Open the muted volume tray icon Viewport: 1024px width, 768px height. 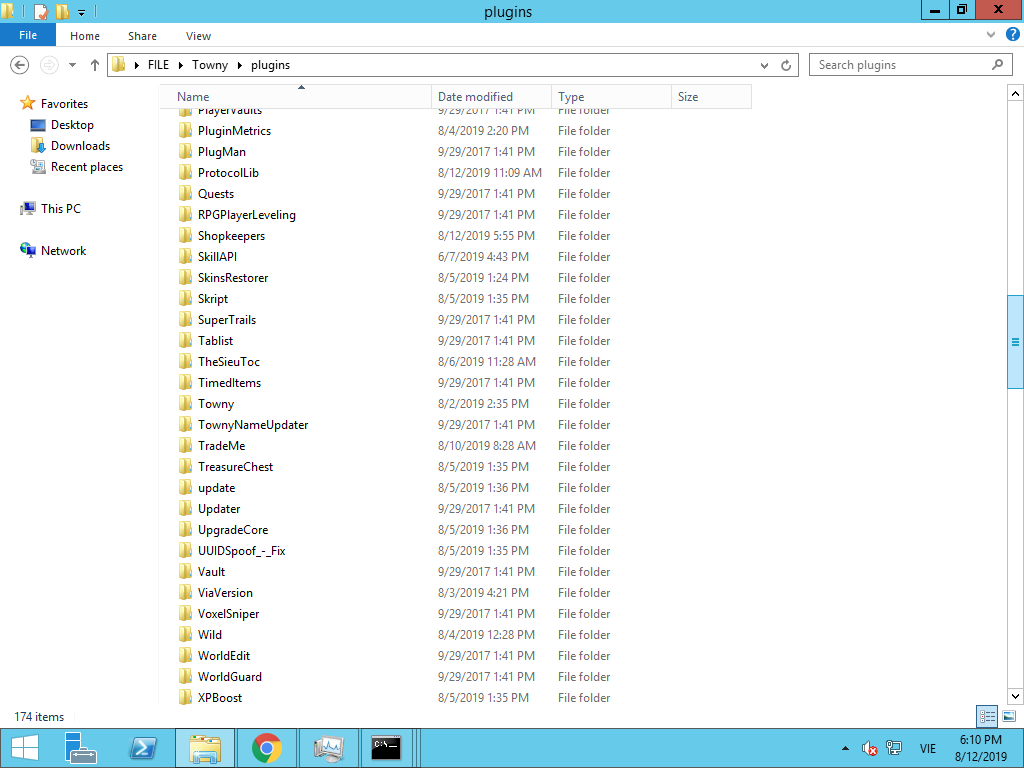(x=869, y=748)
